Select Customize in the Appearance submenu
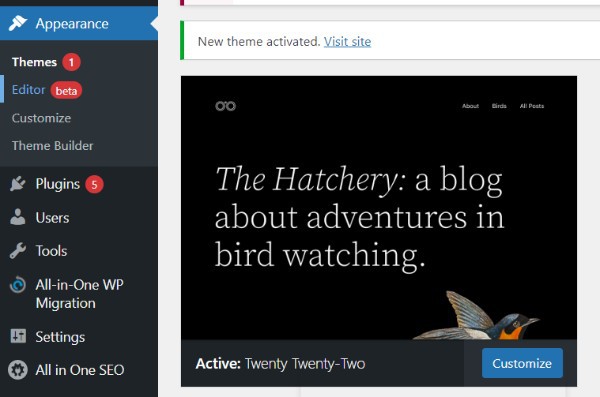Screen dimensions: 600x397 (41, 118)
